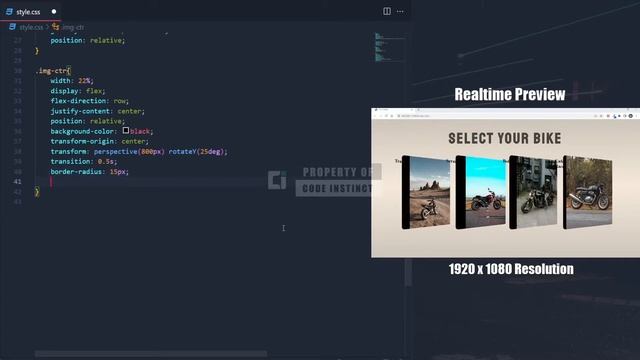
Task: Click the CSS file icon in breadcrumb
Action: (x=13, y=27)
